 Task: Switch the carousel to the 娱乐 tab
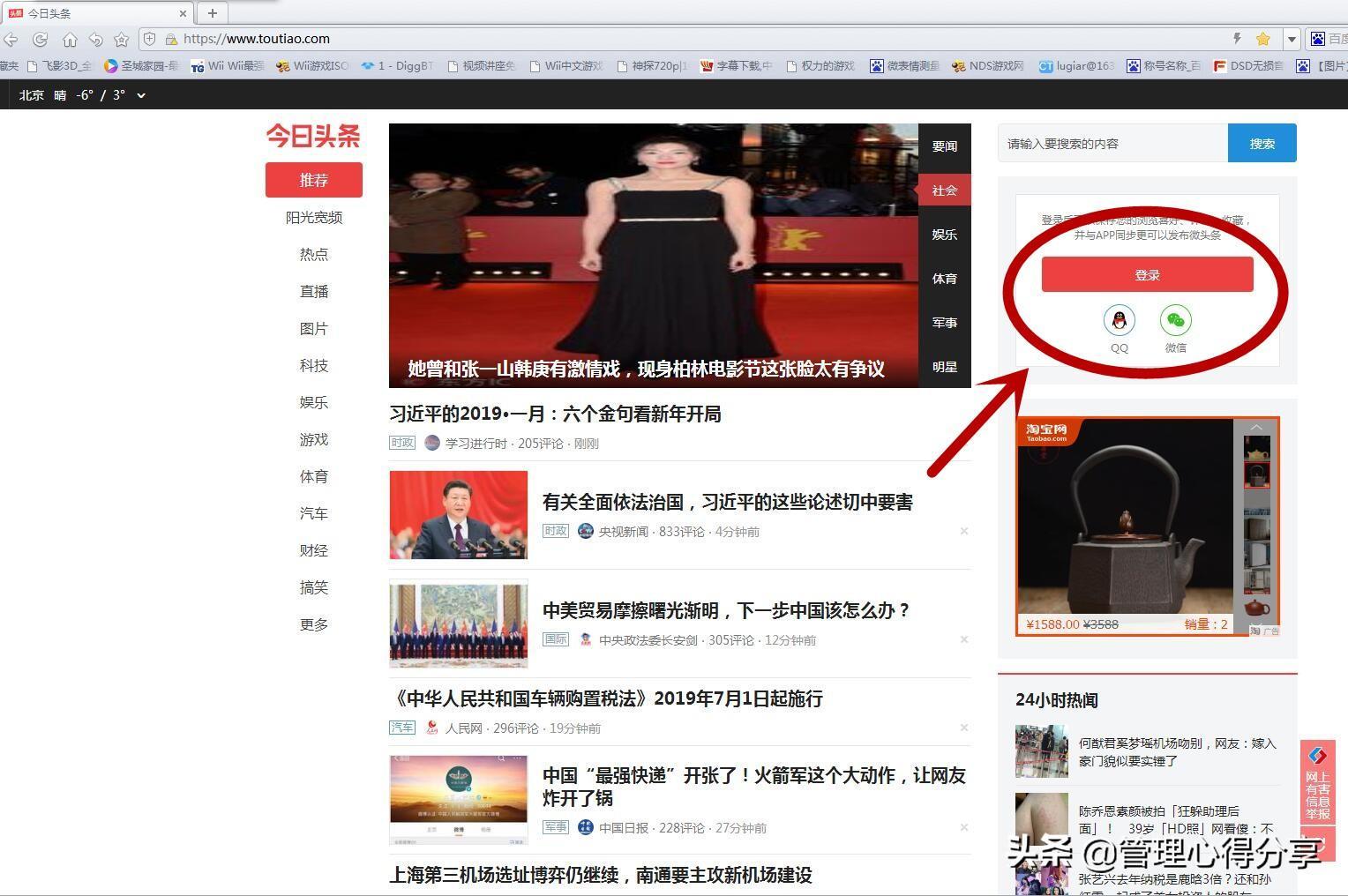click(944, 235)
